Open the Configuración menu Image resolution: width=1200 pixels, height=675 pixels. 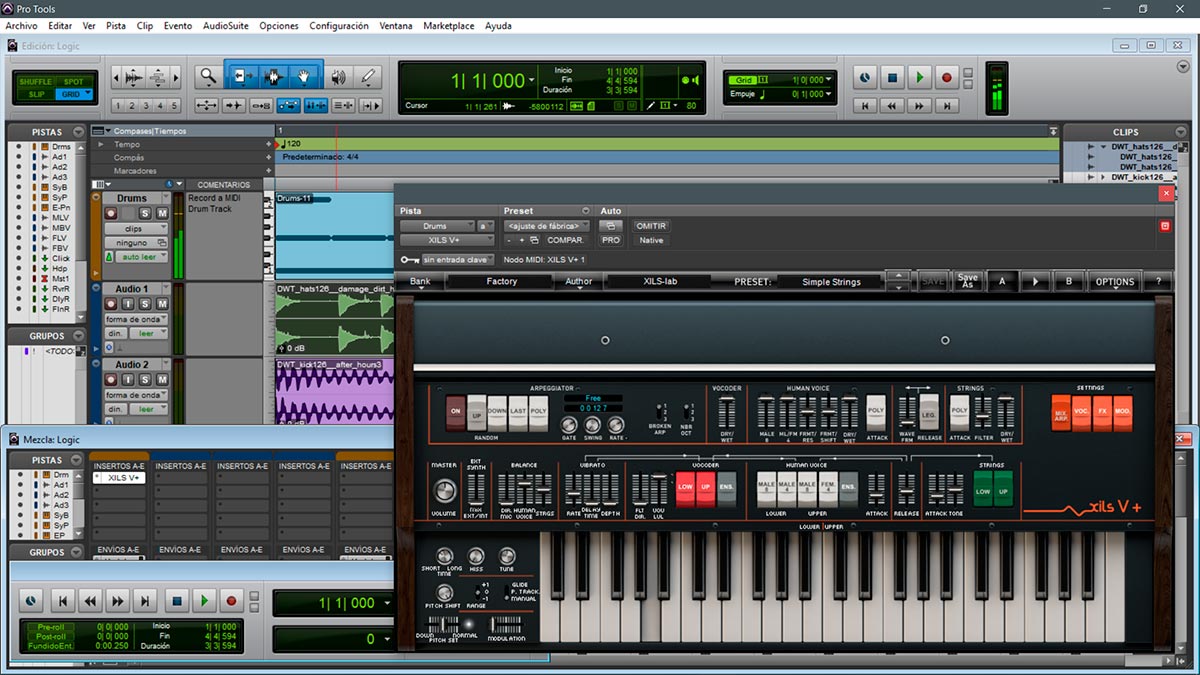click(x=339, y=26)
